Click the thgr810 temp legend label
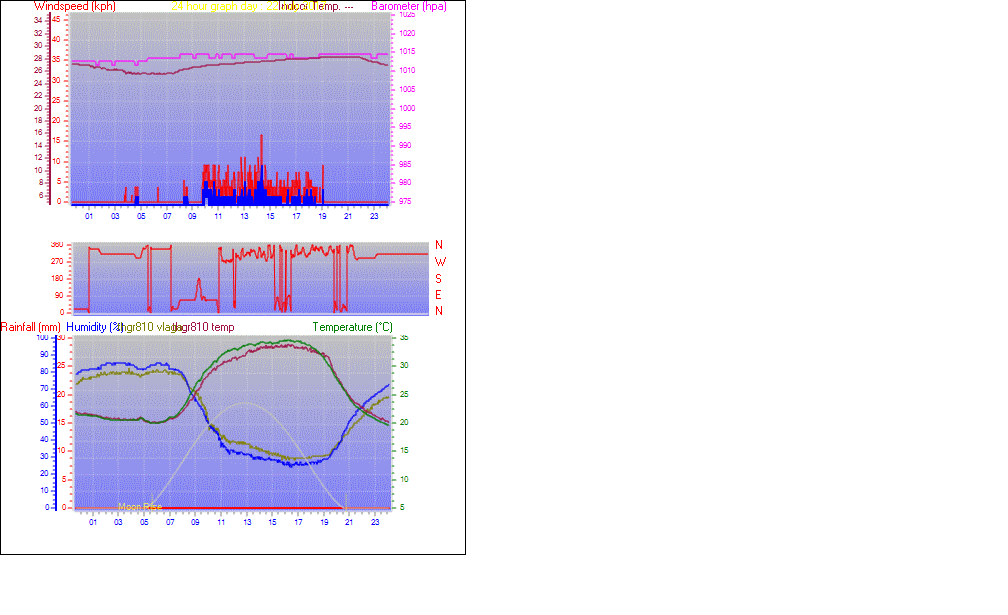1008x615 pixels. (x=205, y=327)
